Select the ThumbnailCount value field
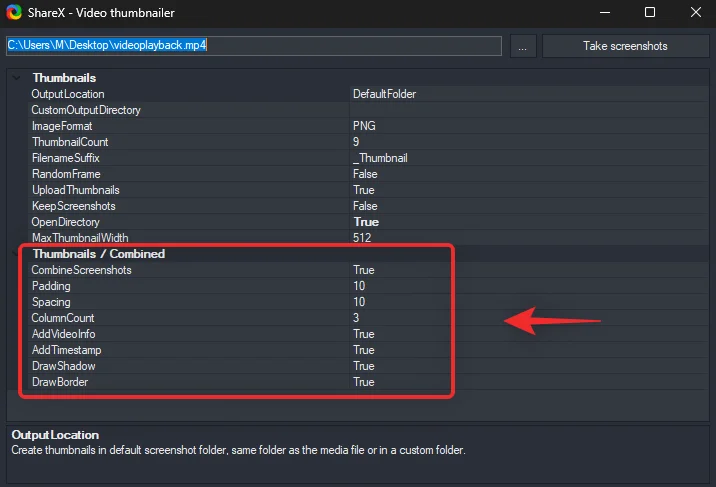 (525, 142)
